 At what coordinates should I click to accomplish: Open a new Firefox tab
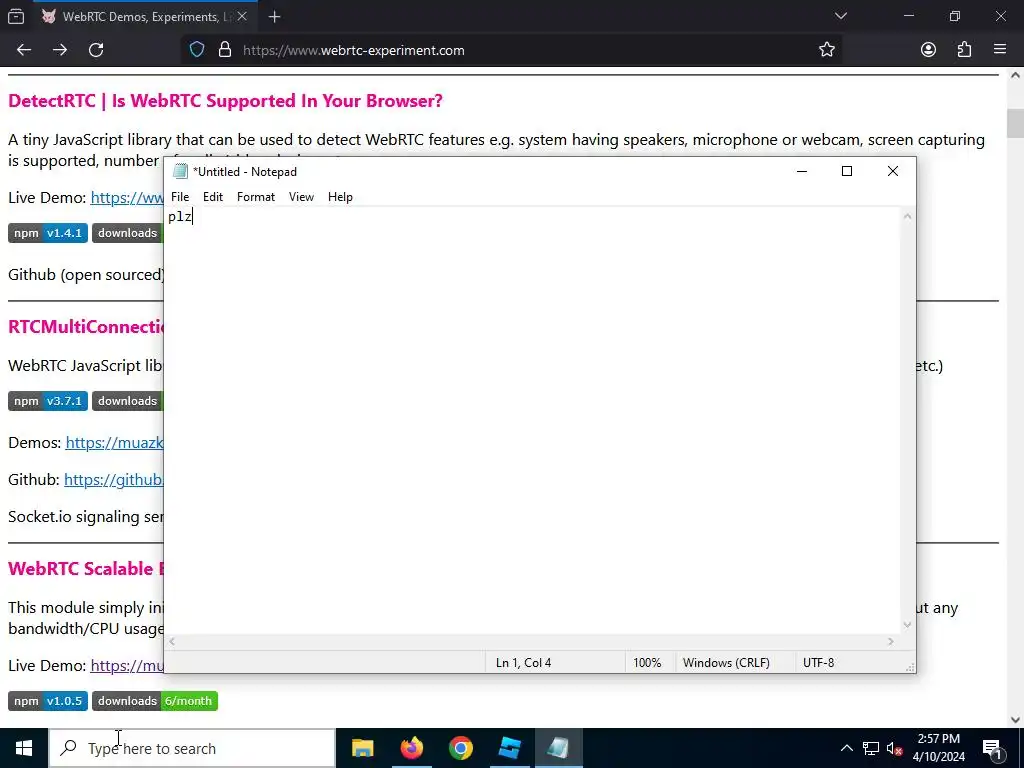[x=274, y=17]
